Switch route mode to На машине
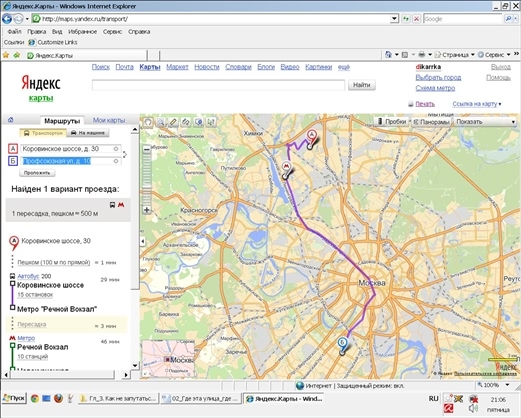Viewport: 521px width, 418px height. click(88, 133)
